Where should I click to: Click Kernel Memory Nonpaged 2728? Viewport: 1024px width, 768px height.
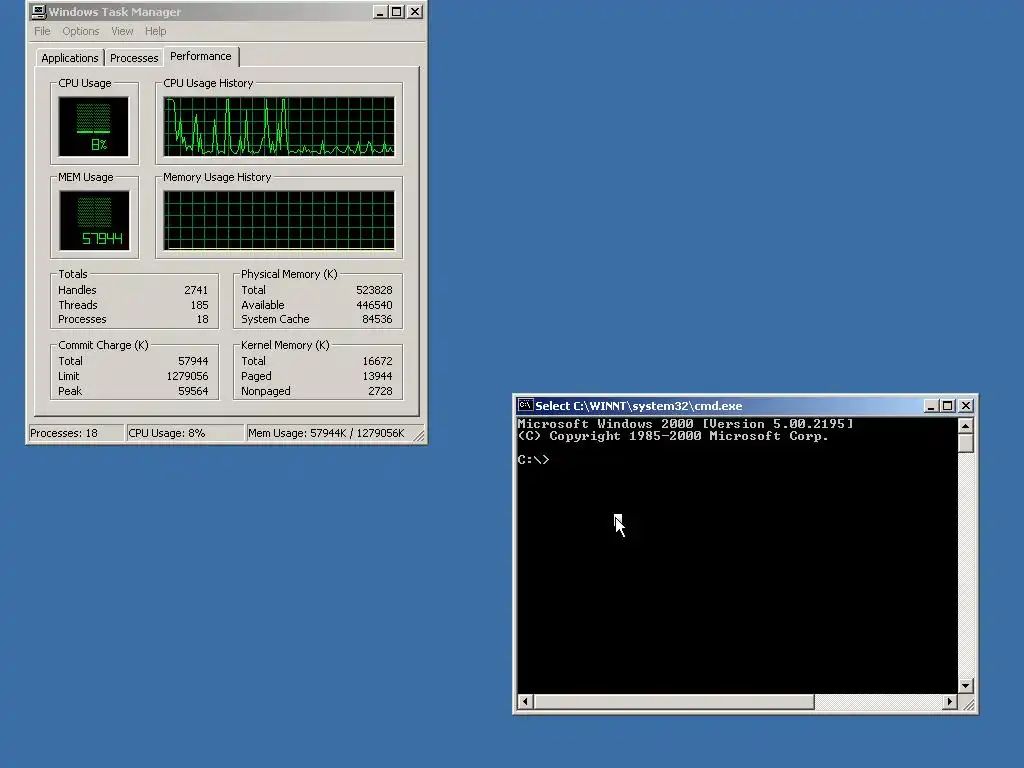[380, 391]
